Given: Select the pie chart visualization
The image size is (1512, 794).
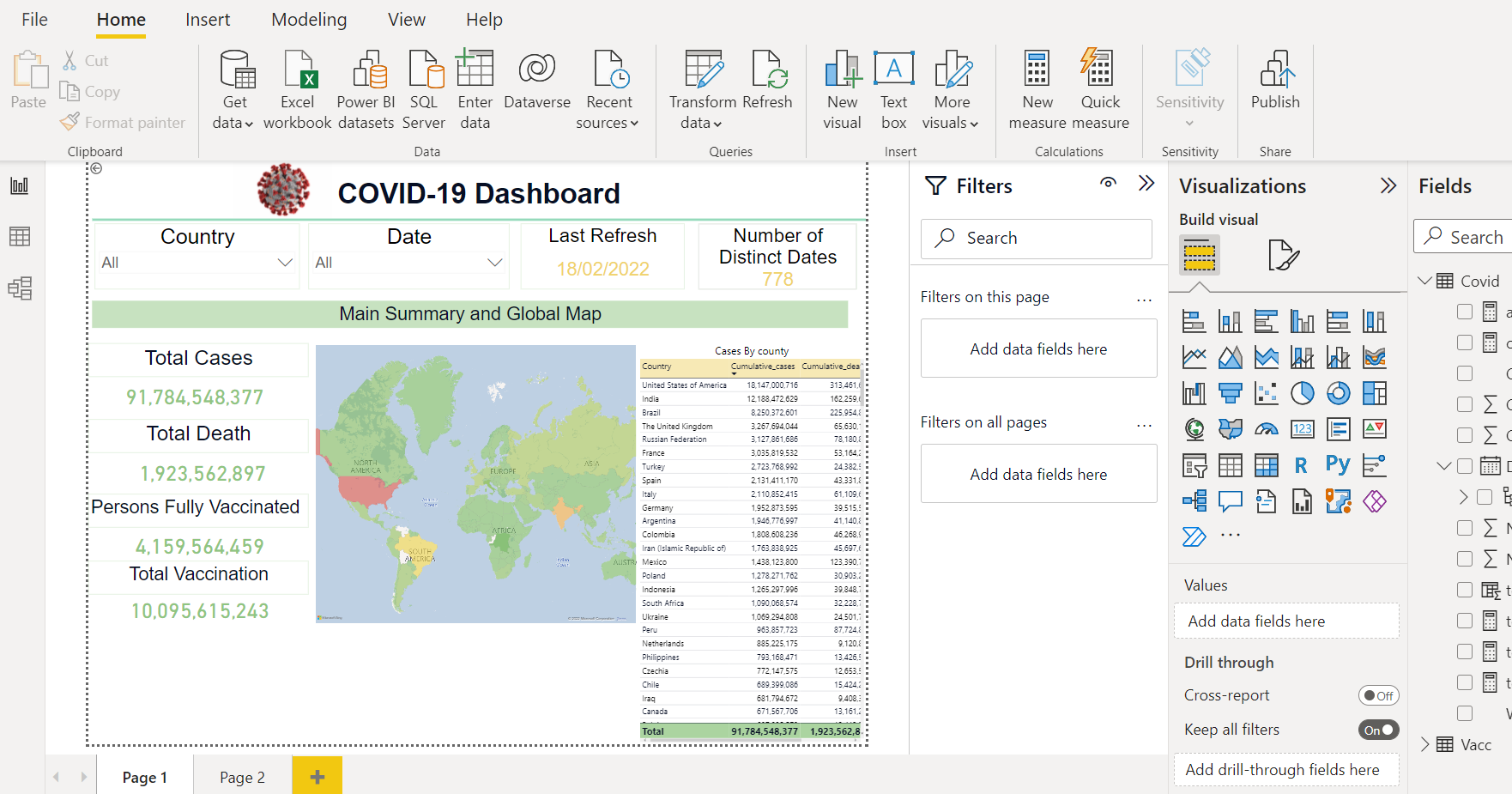Looking at the screenshot, I should coord(1302,393).
